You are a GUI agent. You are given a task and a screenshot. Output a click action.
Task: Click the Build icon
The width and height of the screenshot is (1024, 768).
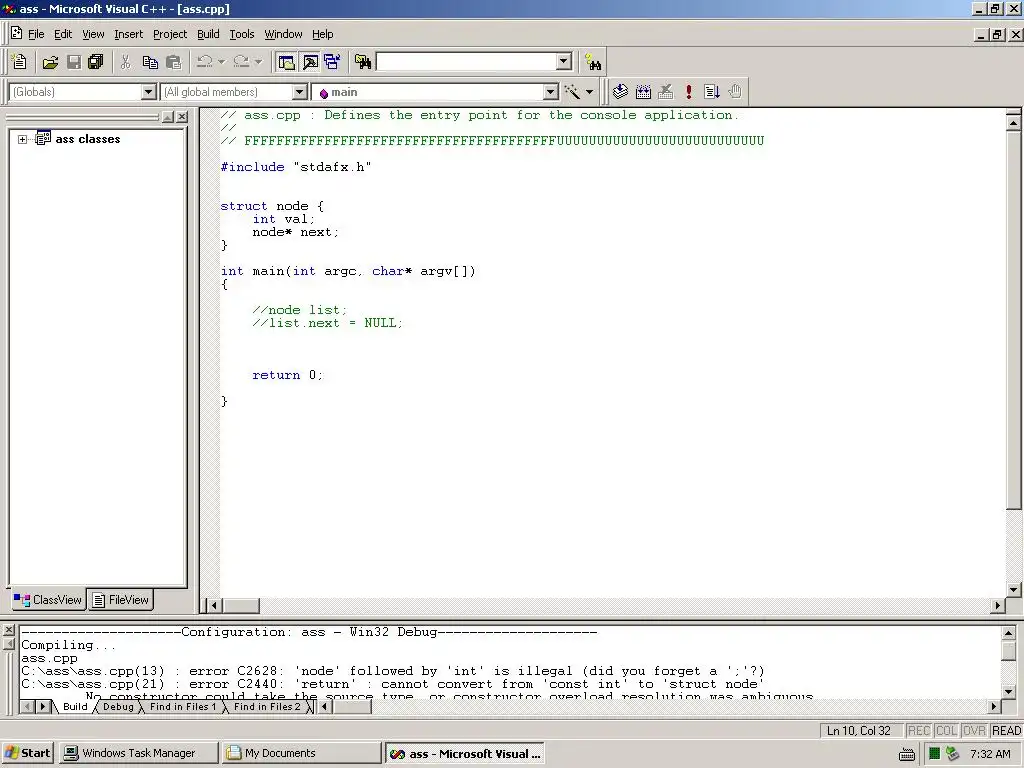[x=643, y=91]
